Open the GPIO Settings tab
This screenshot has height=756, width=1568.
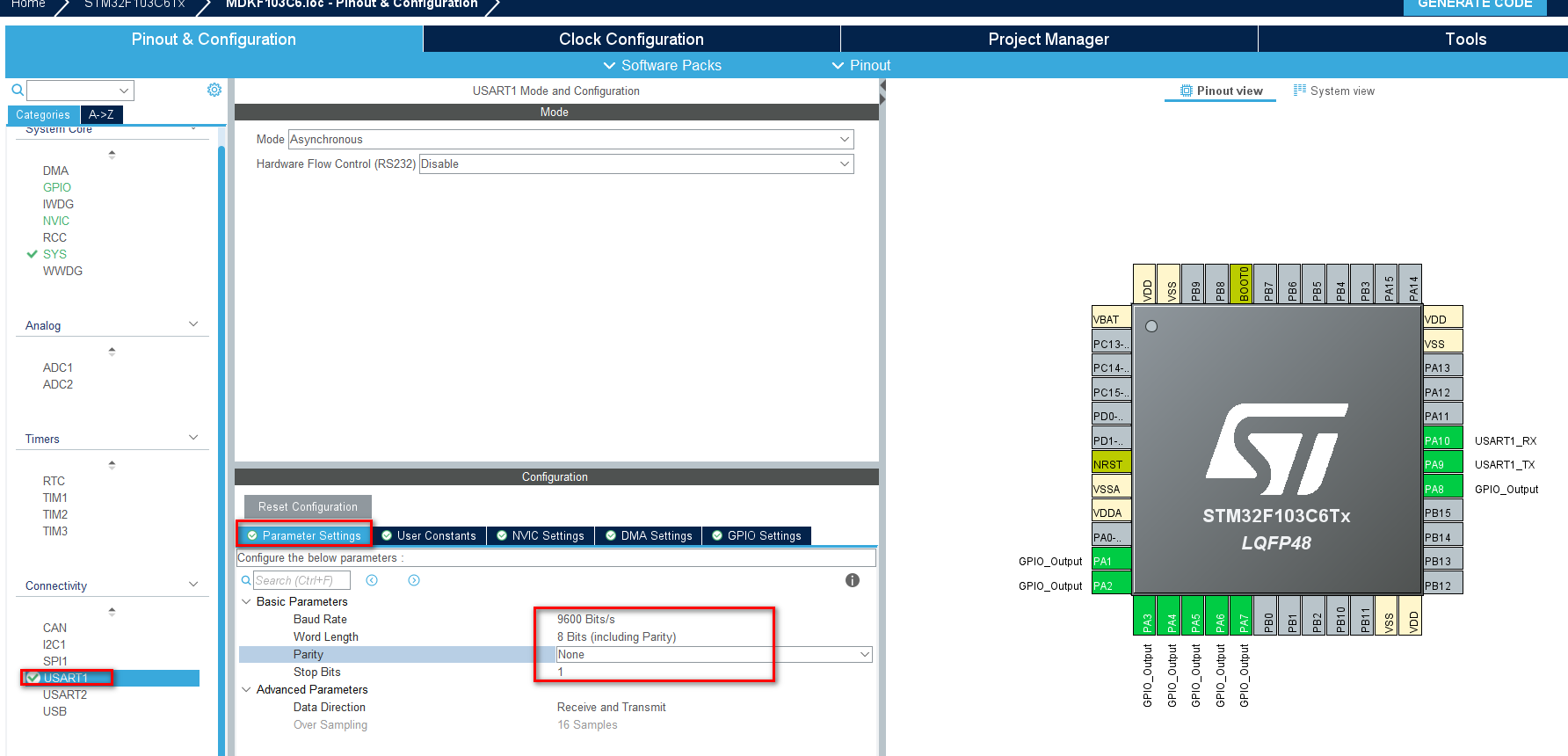(x=757, y=535)
